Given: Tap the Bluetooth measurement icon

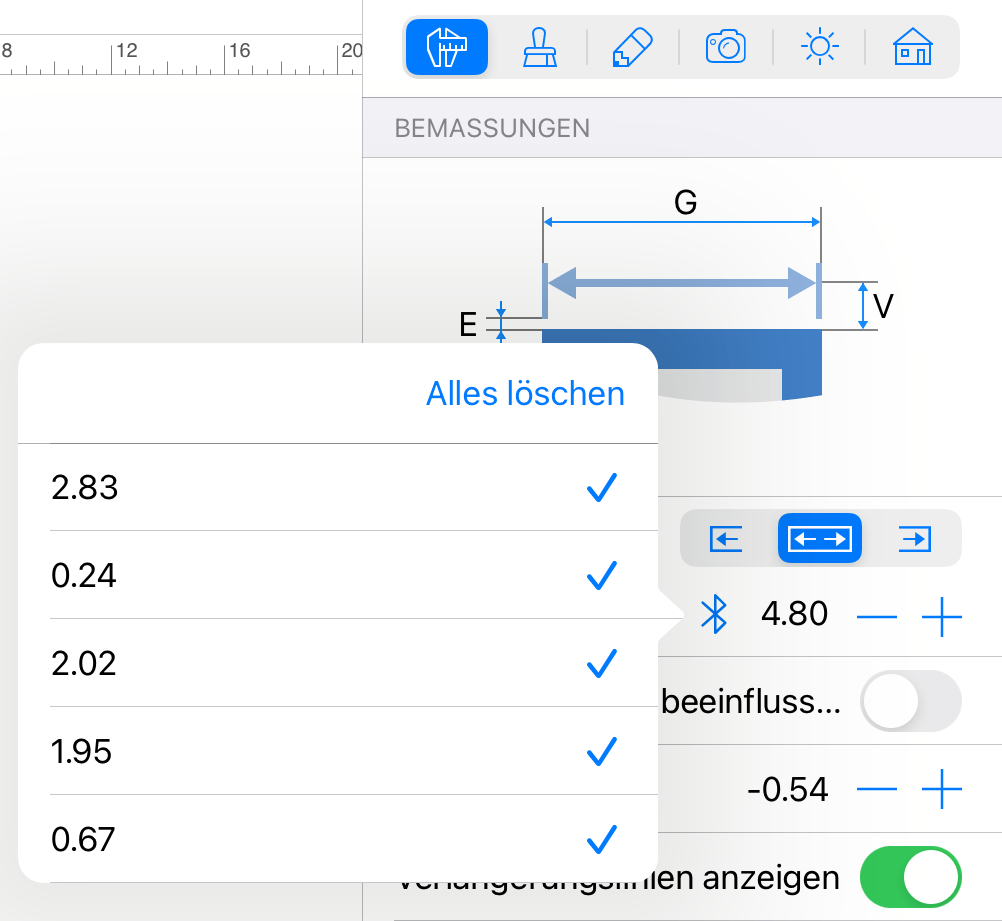Looking at the screenshot, I should point(714,614).
